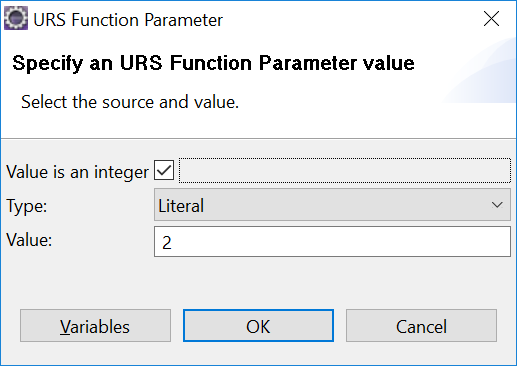The height and width of the screenshot is (366, 517).
Task: Click the gear application icon in title bar
Action: pos(16,18)
